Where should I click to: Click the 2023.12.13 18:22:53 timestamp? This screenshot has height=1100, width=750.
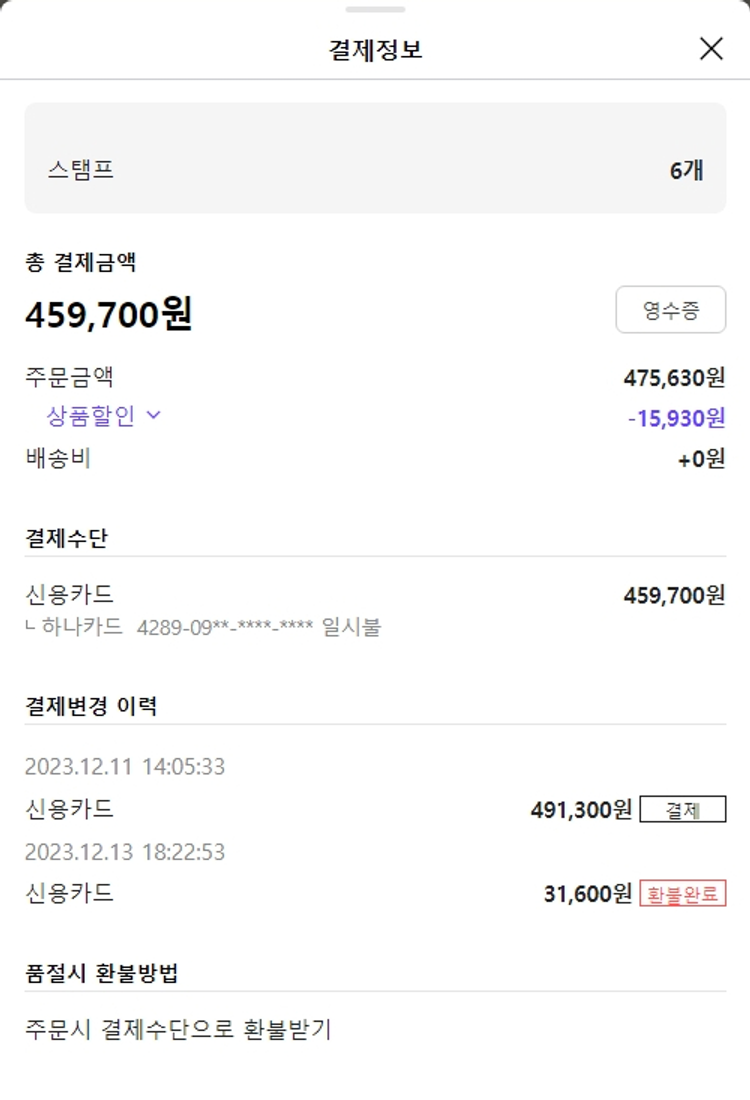click(125, 852)
